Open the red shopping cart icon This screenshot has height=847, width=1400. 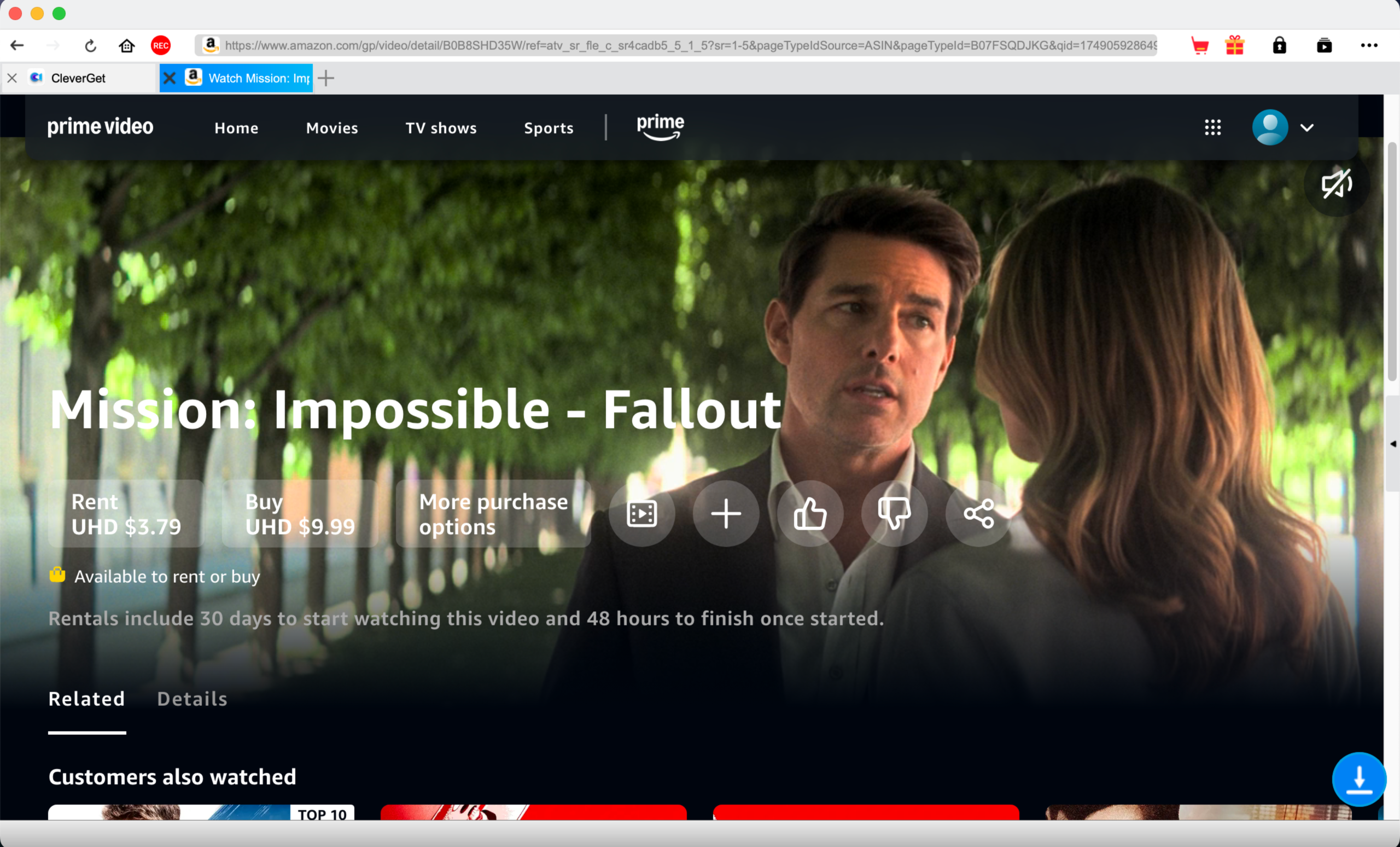coord(1199,45)
